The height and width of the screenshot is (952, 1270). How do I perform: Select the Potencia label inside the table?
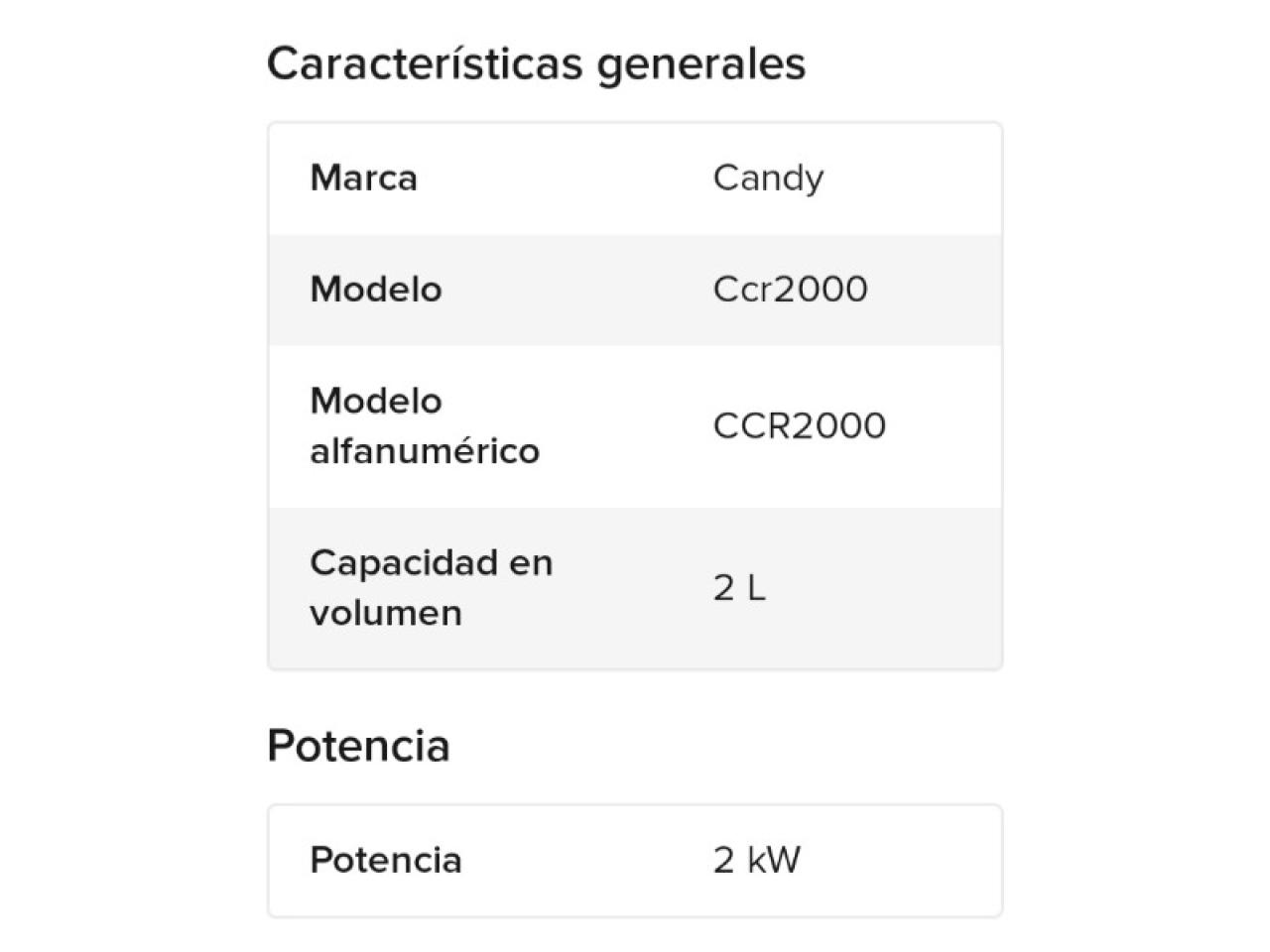coord(386,860)
